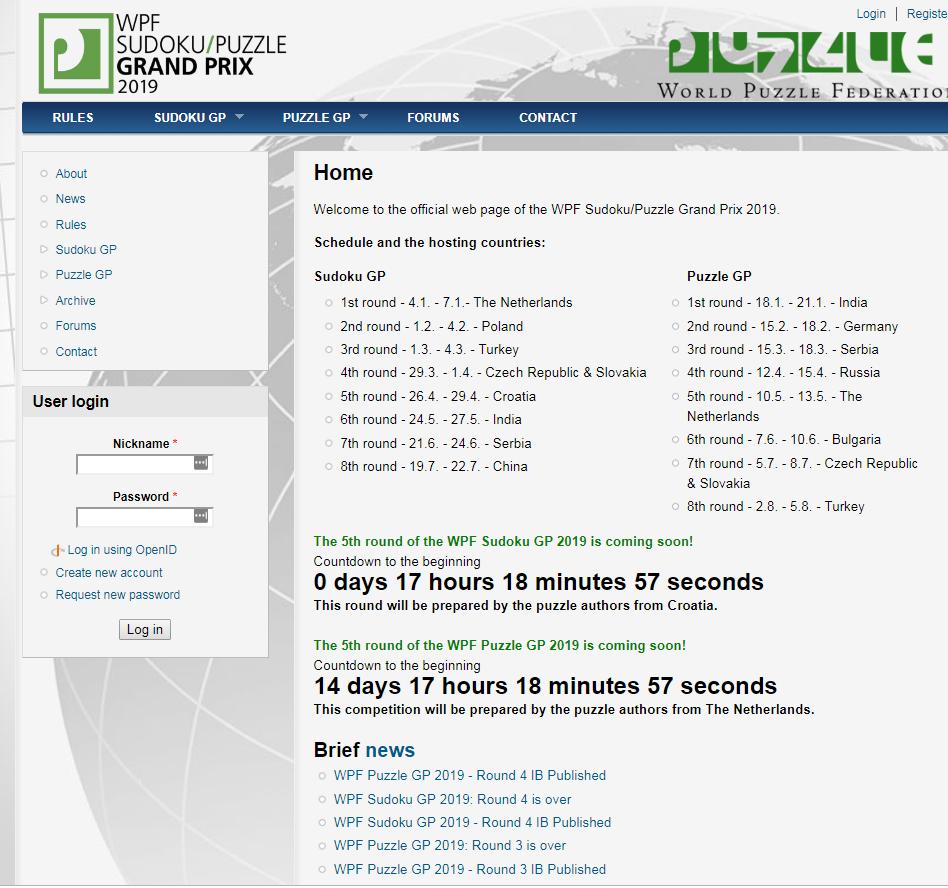Open PUZZLE GP in the navigation bar
The height and width of the screenshot is (888, 948).
317,117
